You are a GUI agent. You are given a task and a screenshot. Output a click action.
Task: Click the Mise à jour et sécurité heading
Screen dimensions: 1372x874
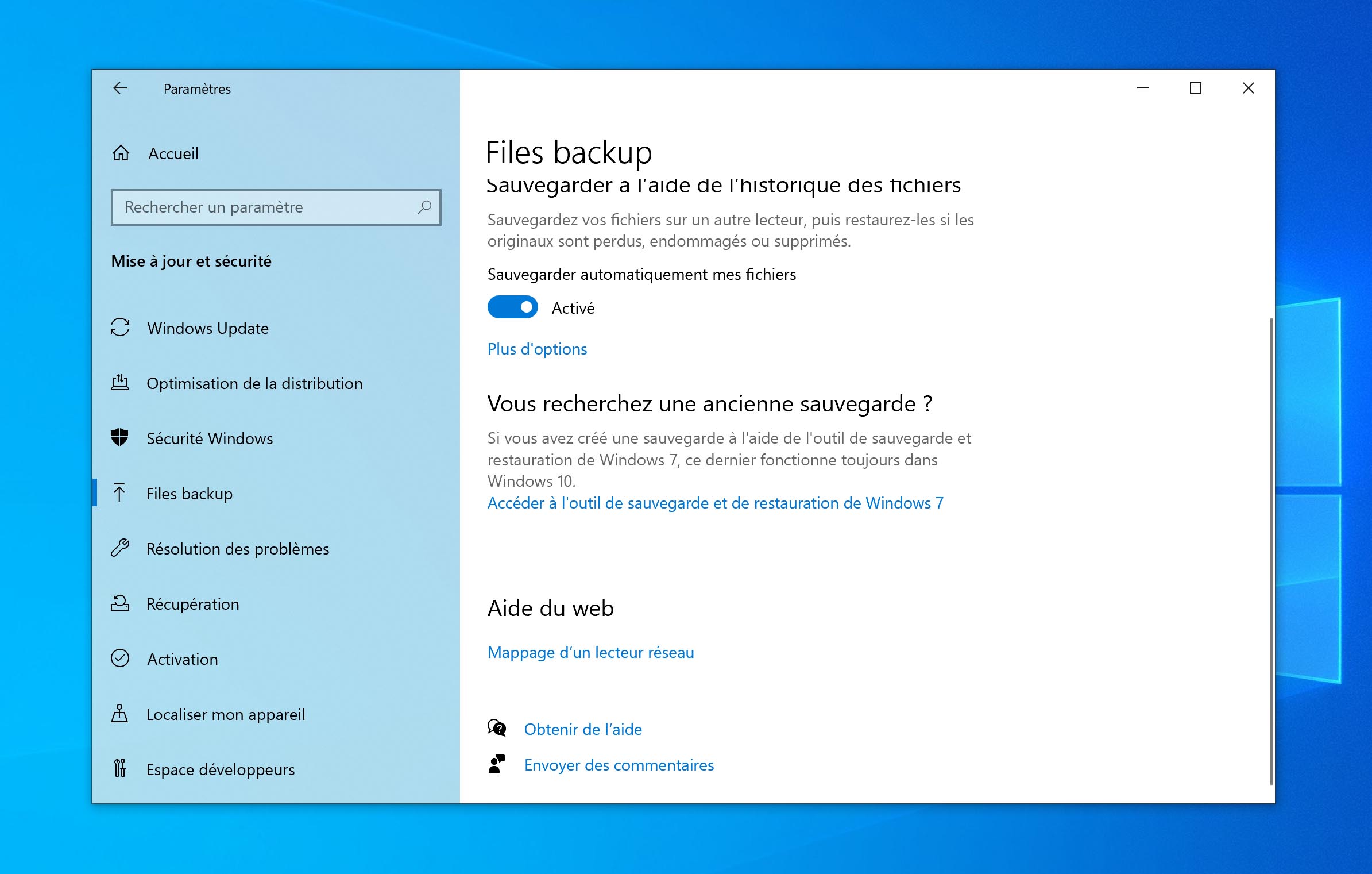[191, 261]
